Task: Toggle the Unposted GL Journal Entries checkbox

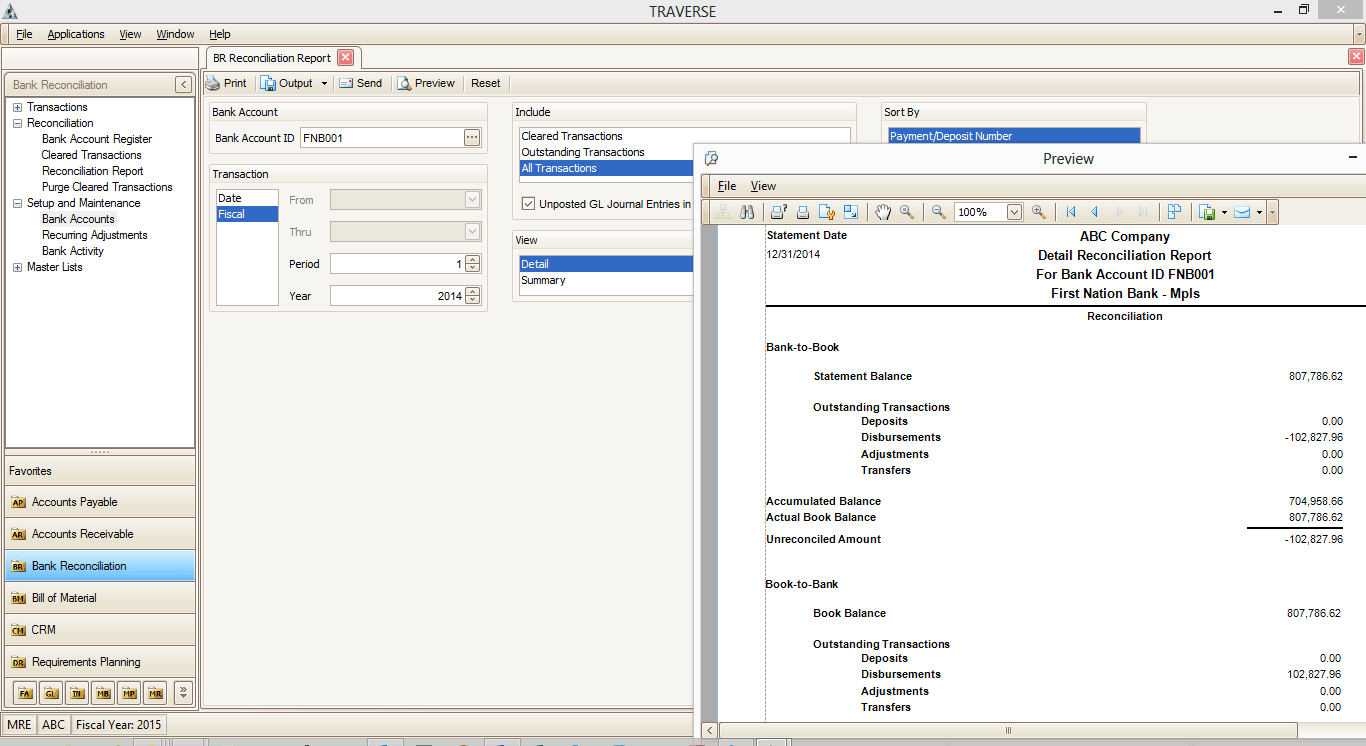Action: pyautogui.click(x=527, y=204)
